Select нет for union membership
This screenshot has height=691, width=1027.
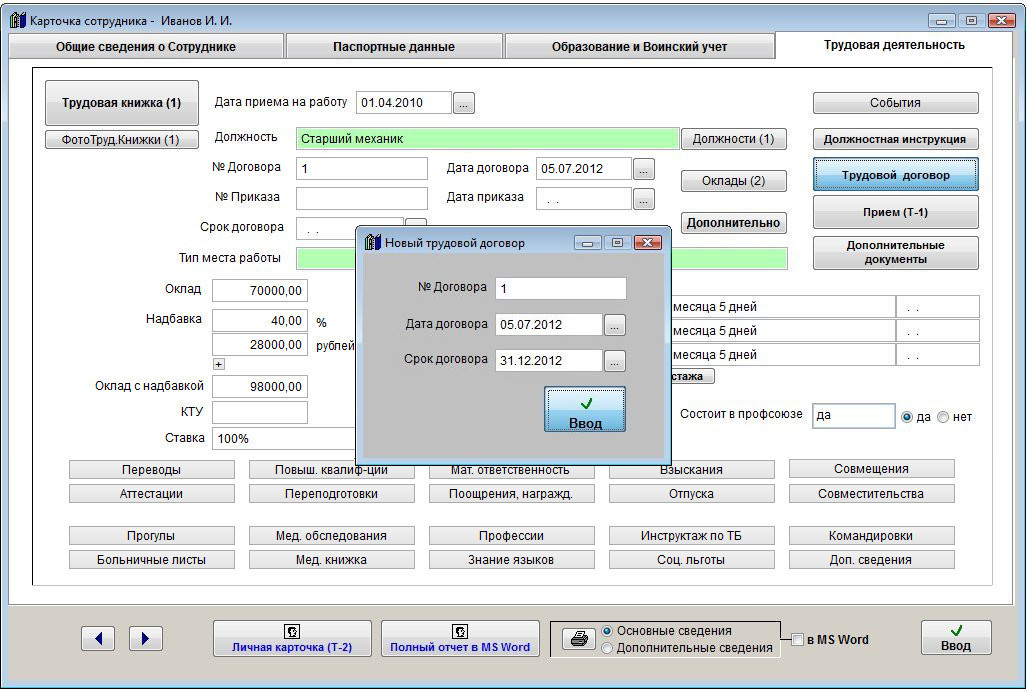click(x=943, y=417)
